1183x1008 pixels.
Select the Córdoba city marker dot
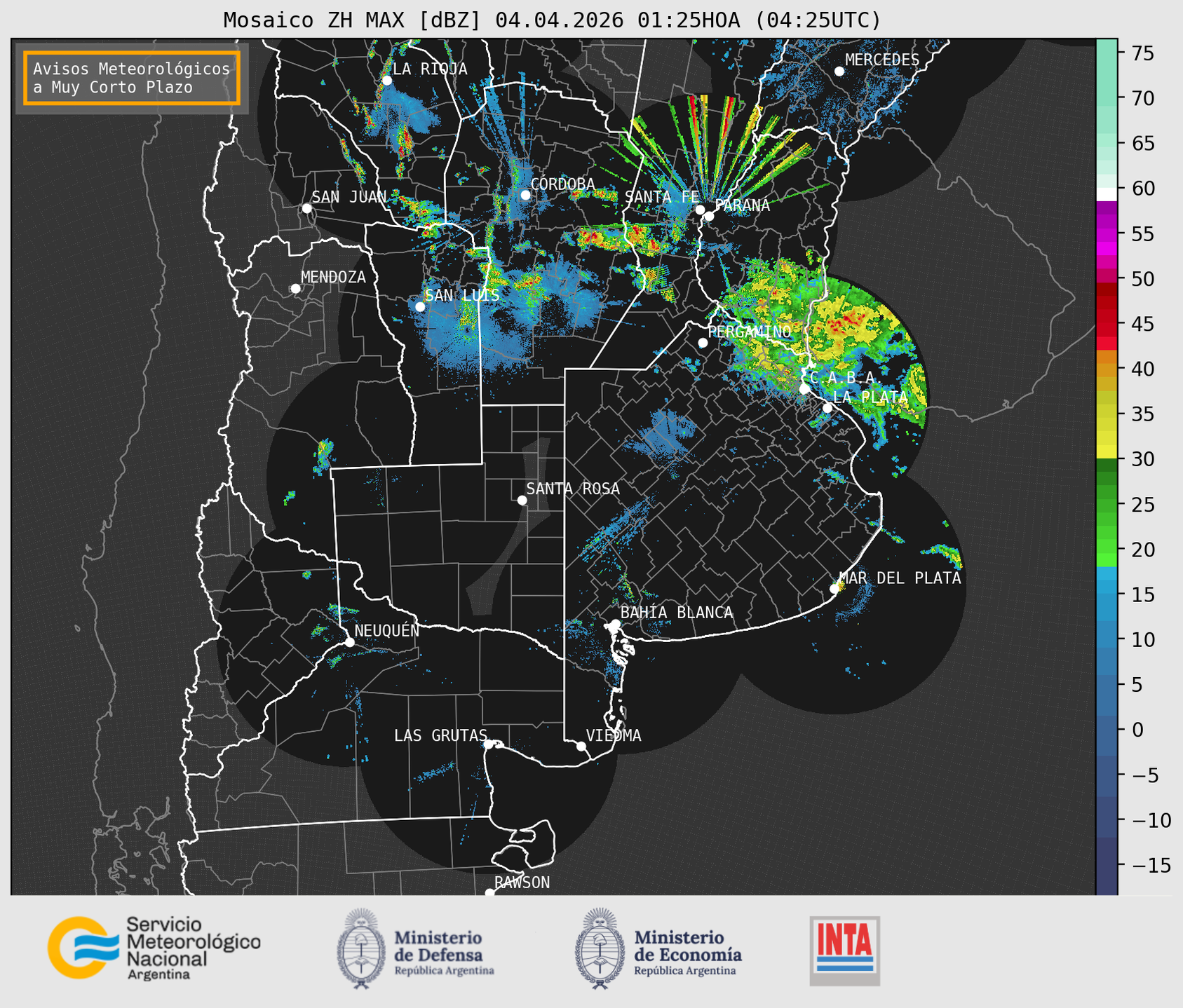(525, 195)
